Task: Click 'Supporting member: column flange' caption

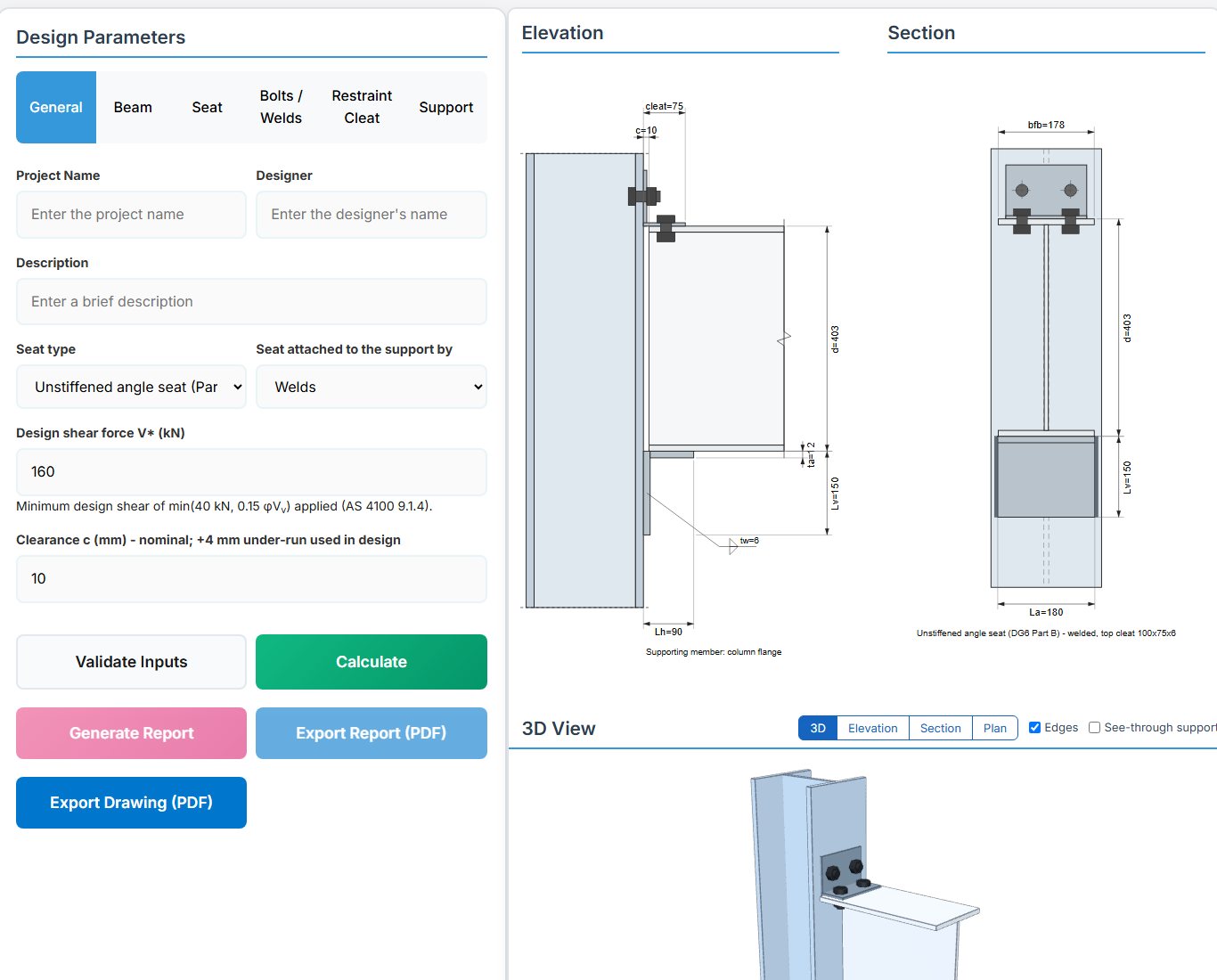Action: tap(714, 652)
